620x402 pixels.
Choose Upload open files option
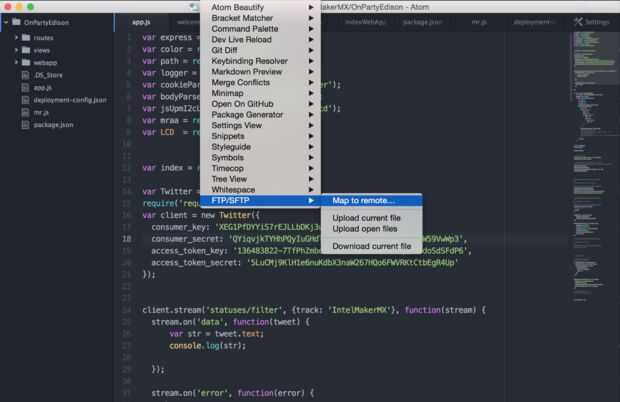pos(372,228)
